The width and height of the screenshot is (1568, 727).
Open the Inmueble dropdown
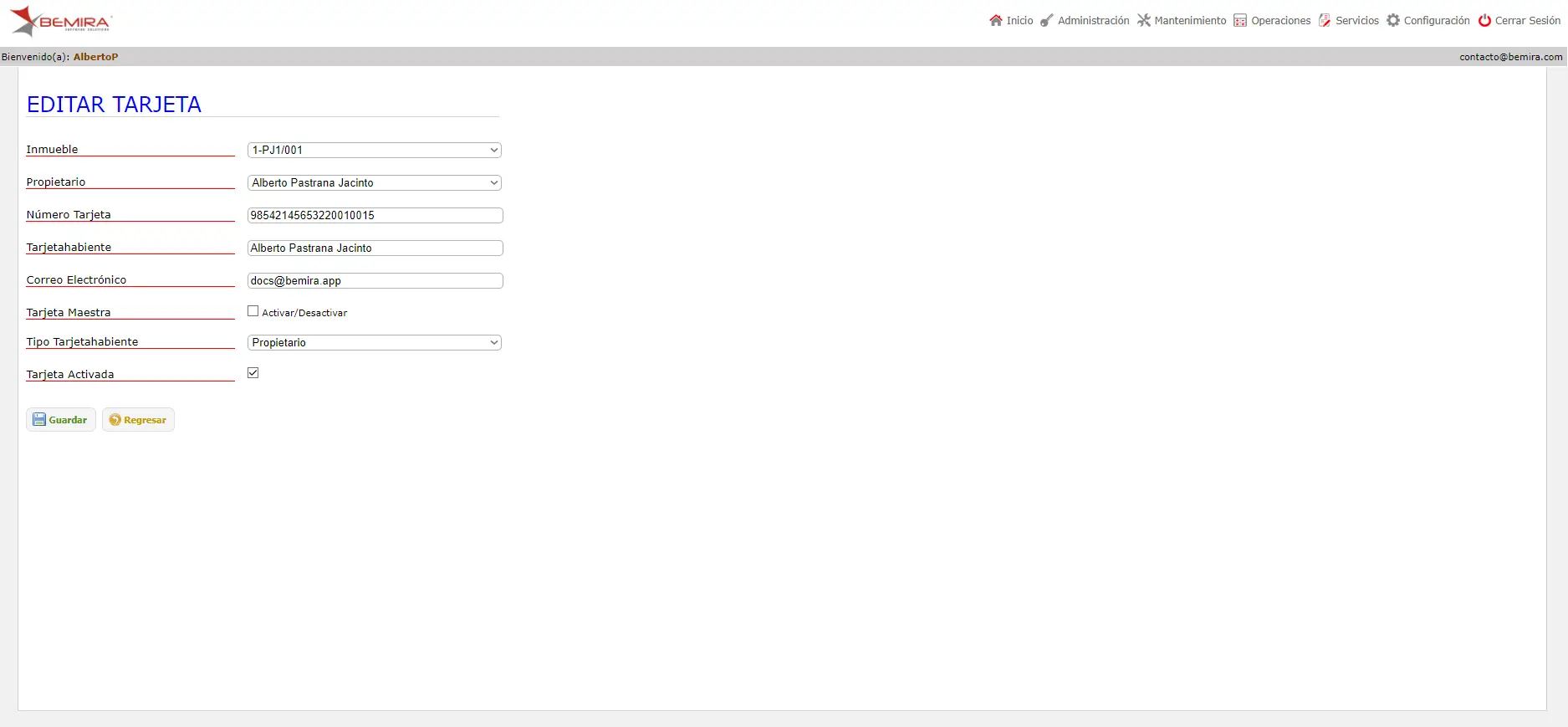[375, 151]
